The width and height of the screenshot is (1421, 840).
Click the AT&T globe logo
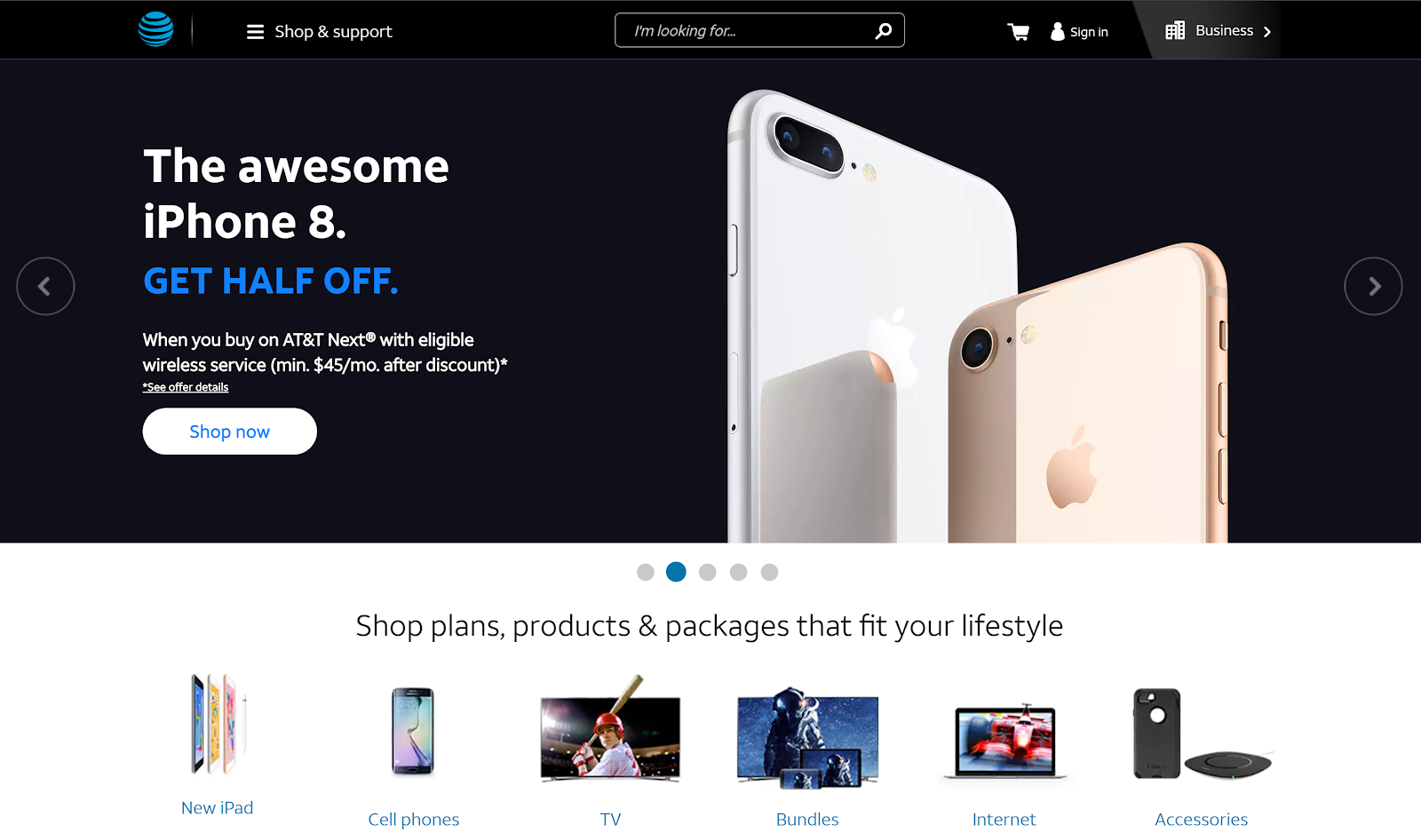(x=155, y=29)
